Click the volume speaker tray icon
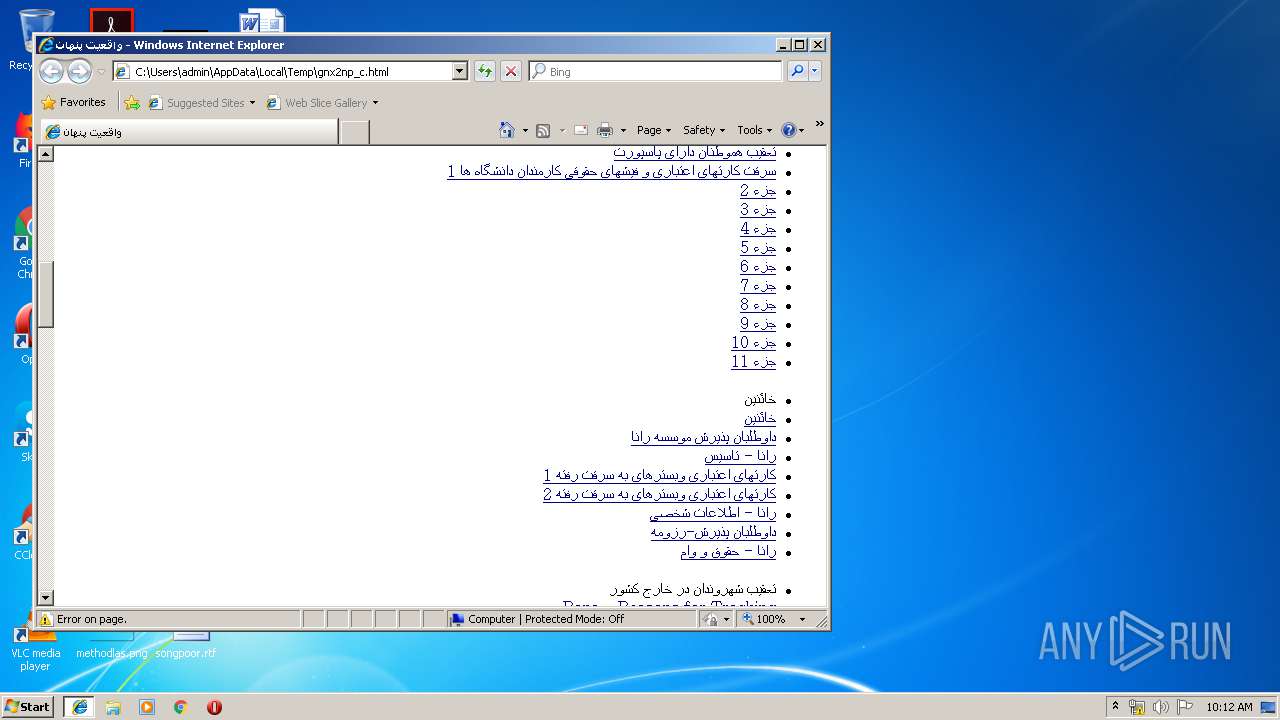 1160,707
